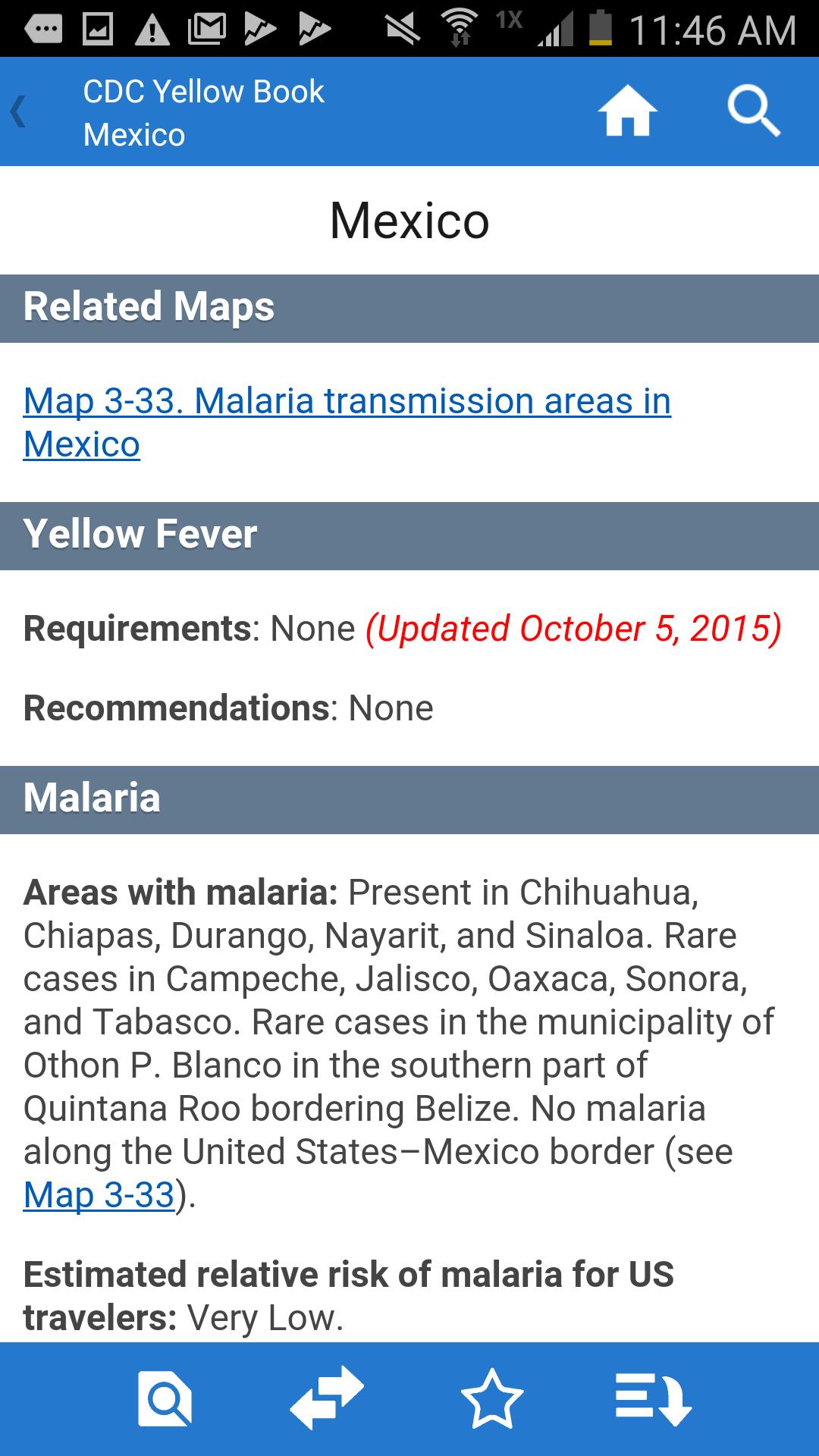Tap the back arrow in header
819x1456 pixels.
pyautogui.click(x=19, y=112)
